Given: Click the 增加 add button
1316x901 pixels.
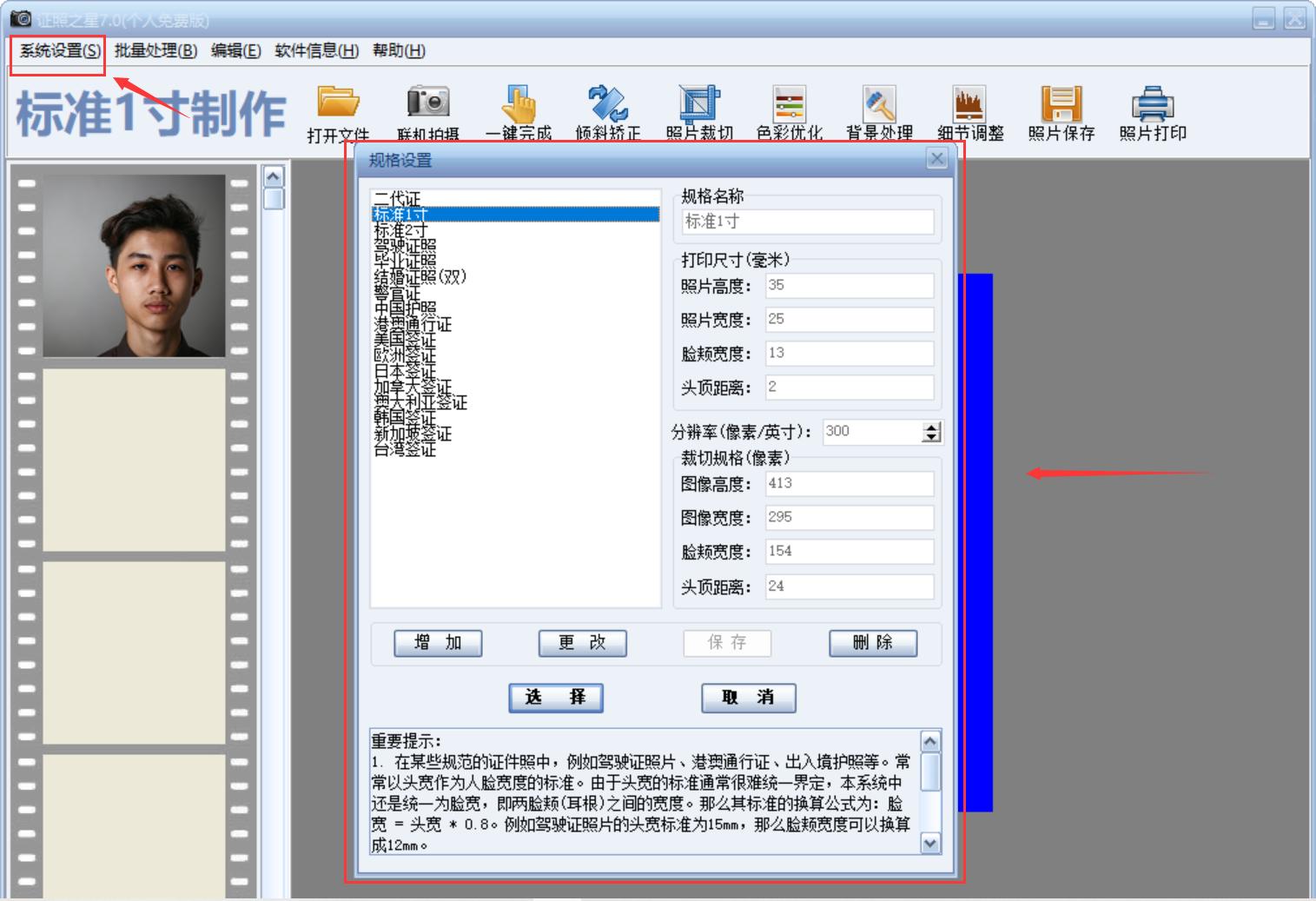Looking at the screenshot, I should [x=438, y=643].
